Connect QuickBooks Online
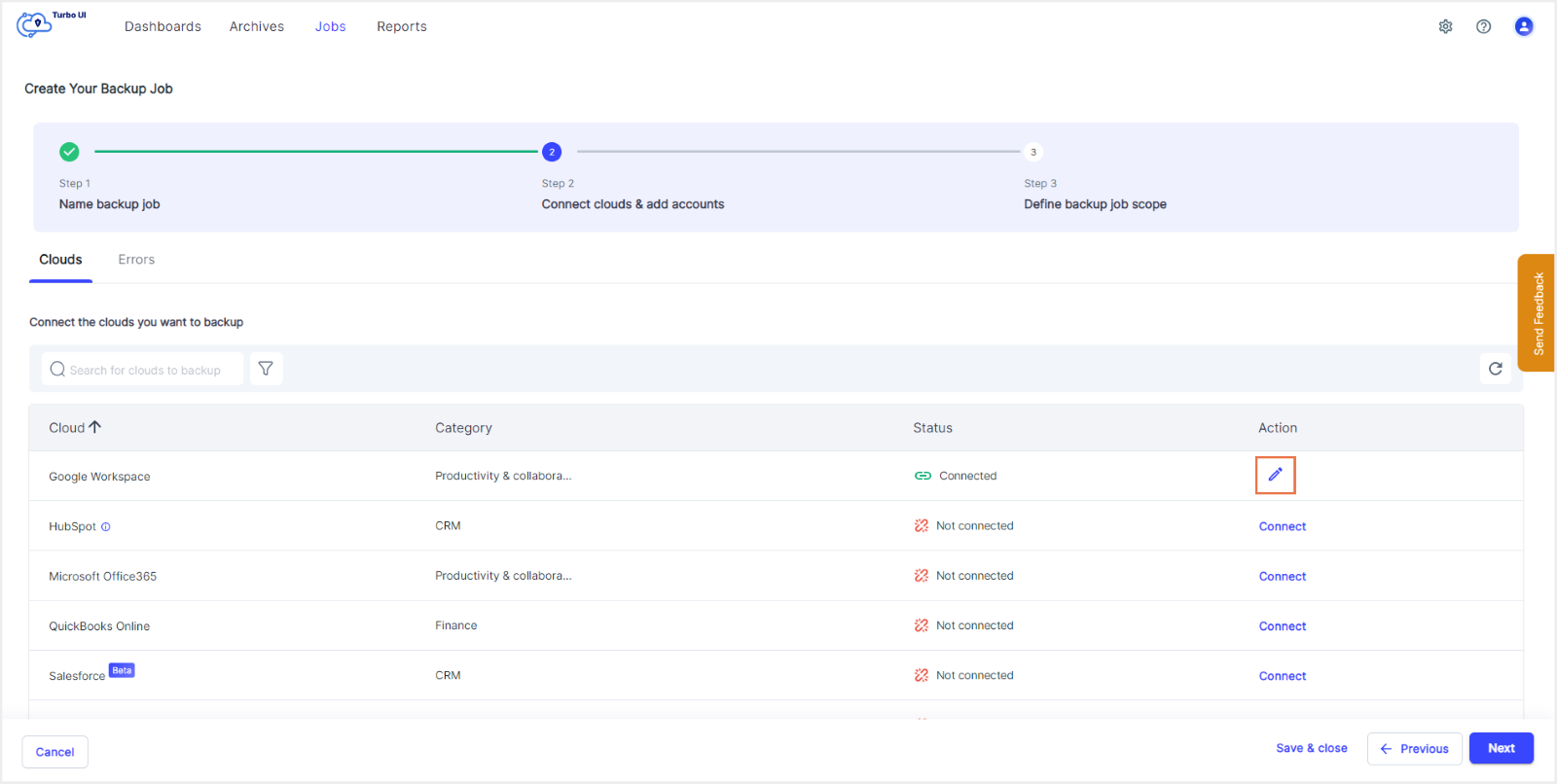 pos(1283,626)
